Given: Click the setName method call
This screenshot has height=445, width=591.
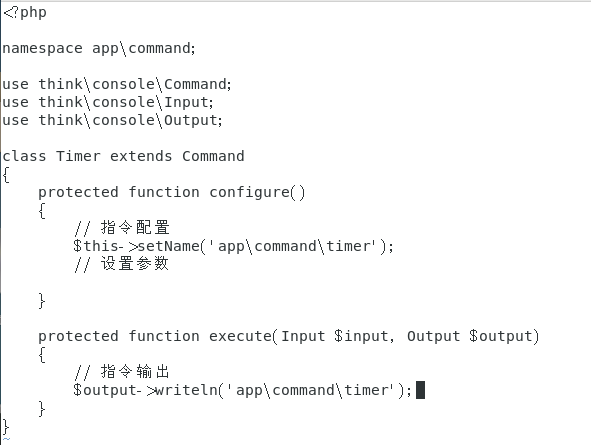Looking at the screenshot, I should click(x=168, y=246).
